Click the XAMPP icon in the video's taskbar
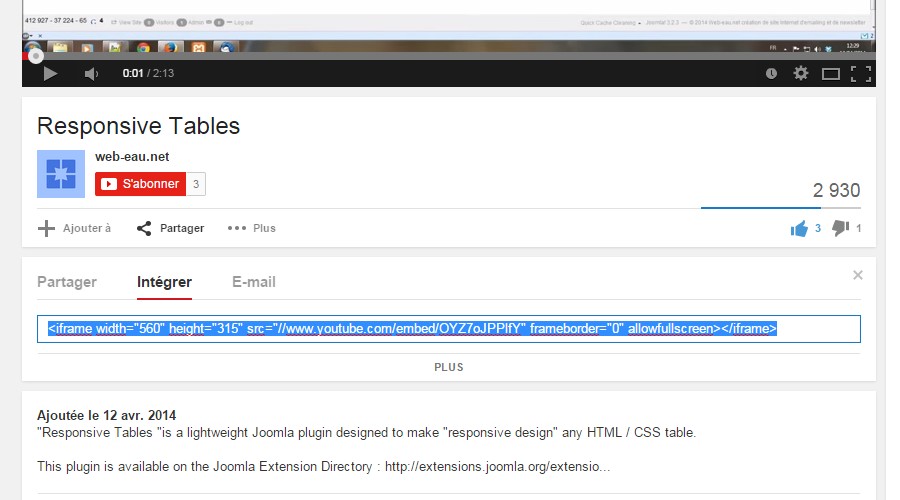The image size is (900, 500). click(x=199, y=47)
